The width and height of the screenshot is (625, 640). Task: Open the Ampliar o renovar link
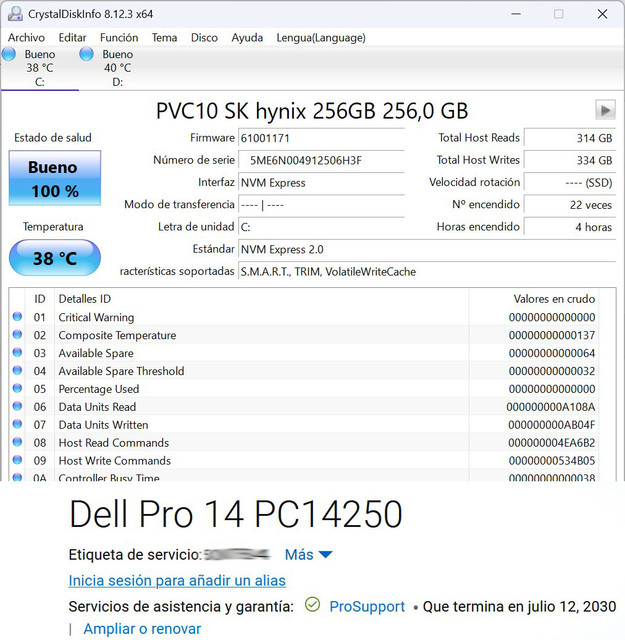click(x=142, y=629)
